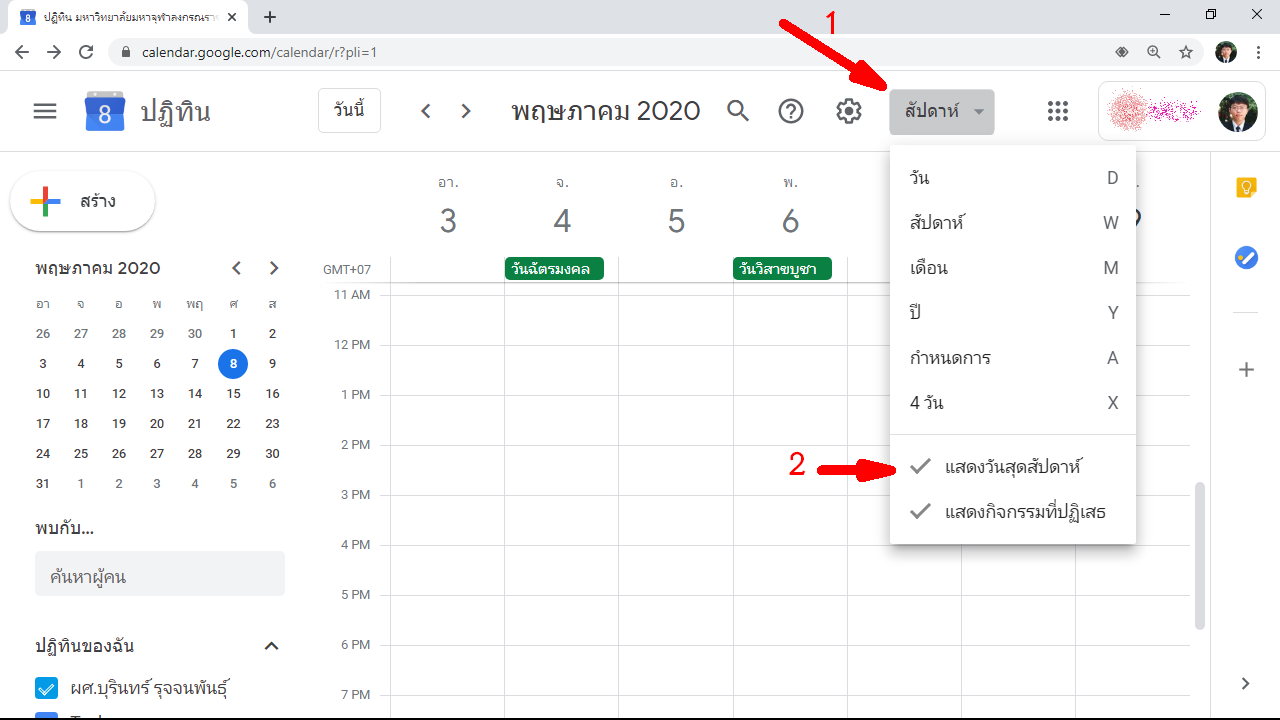Viewport: 1280px width, 720px height.
Task: Collapse the ปฏิทินของฉัน calendar list
Action: tap(271, 646)
